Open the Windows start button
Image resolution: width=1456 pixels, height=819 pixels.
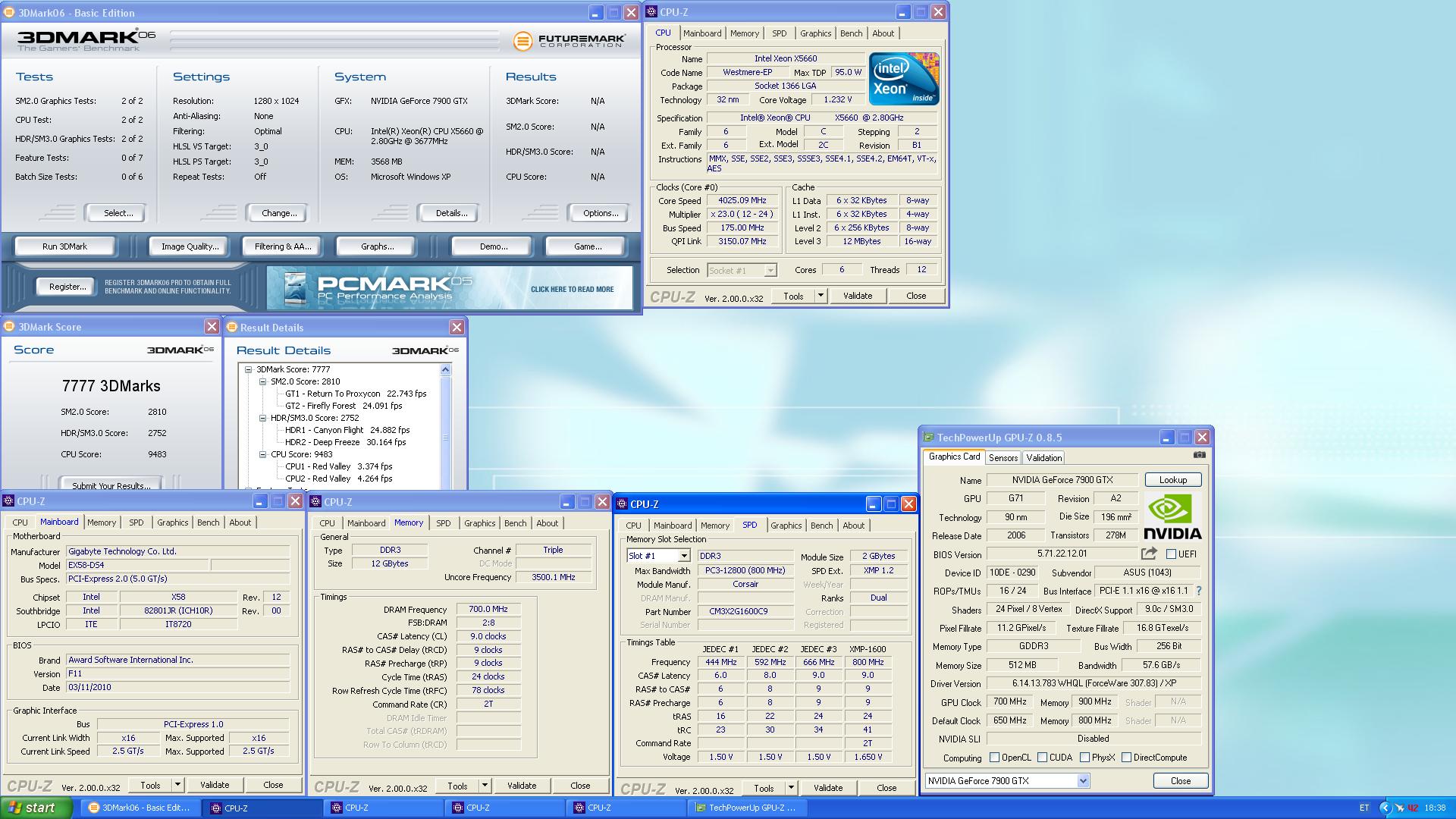coord(36,808)
